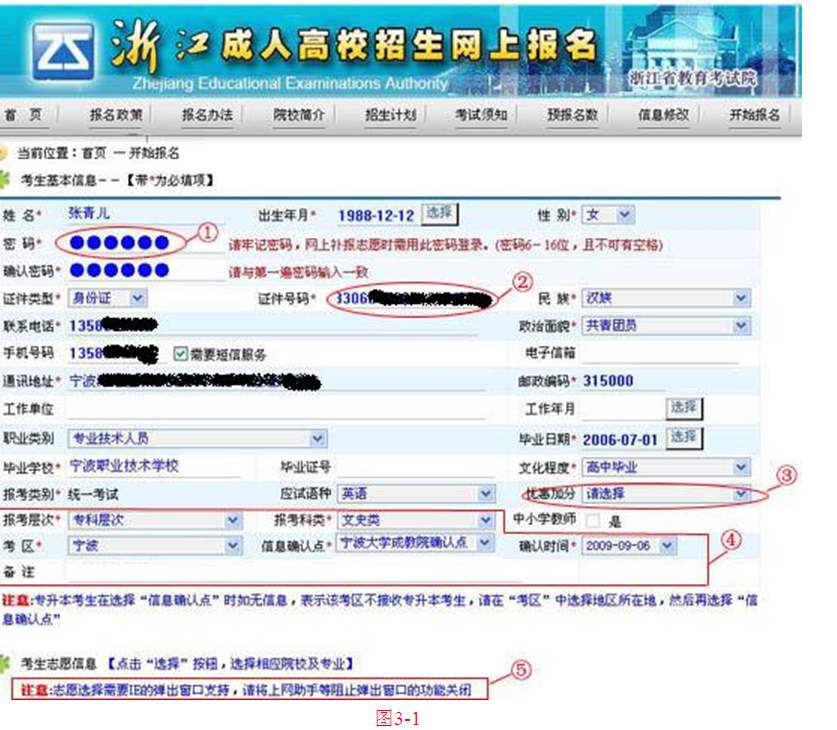837x730 pixels.
Task: Click the 电子信箱 email input field
Action: tap(660, 353)
